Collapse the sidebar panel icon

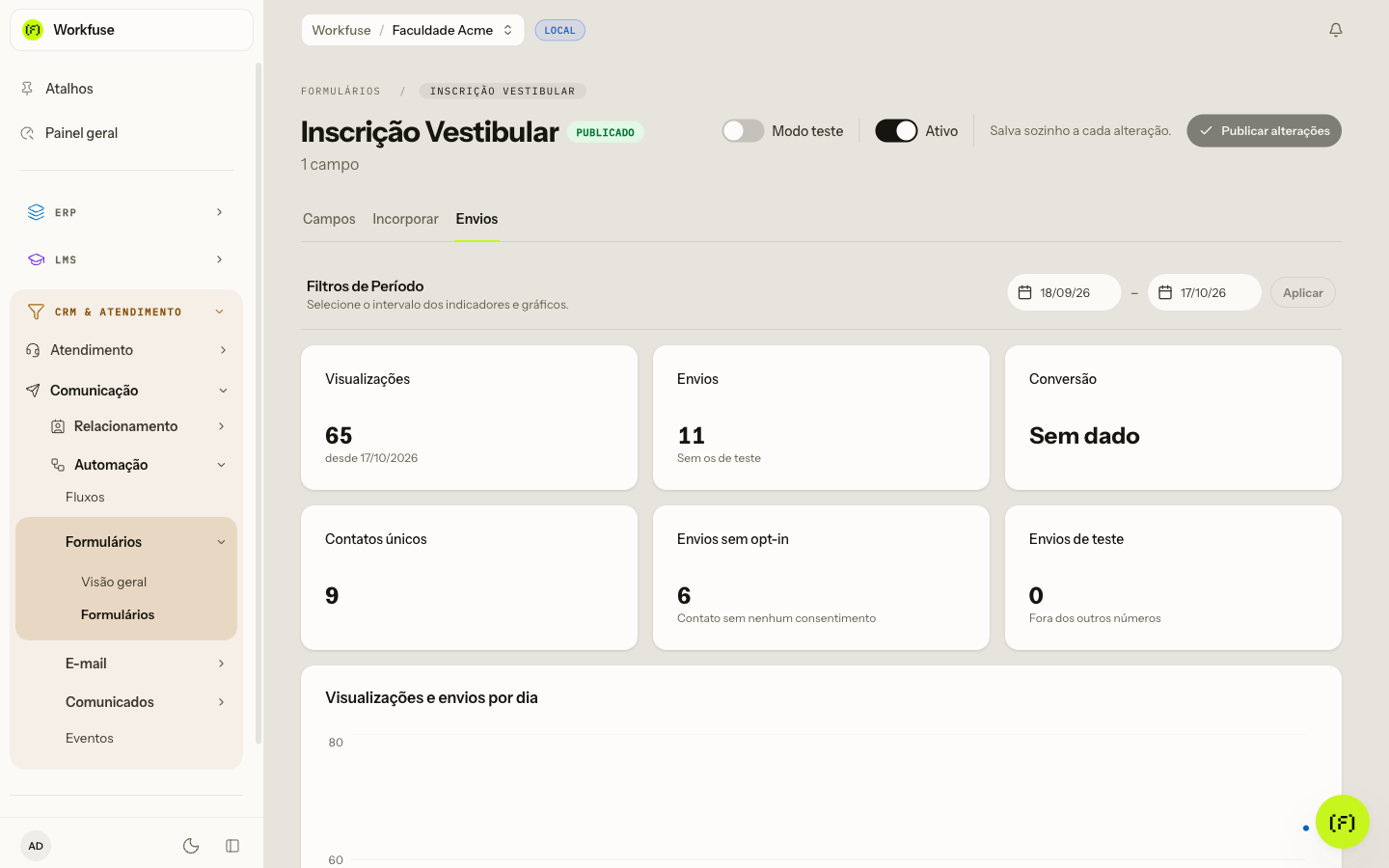[x=232, y=846]
